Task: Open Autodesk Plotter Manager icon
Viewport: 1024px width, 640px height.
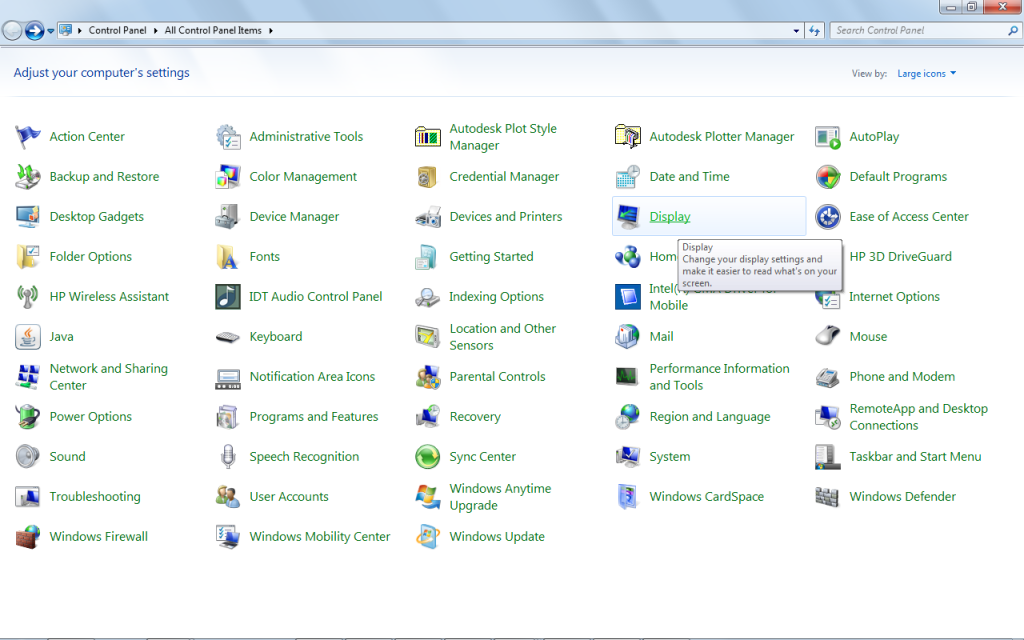Action: tap(628, 136)
